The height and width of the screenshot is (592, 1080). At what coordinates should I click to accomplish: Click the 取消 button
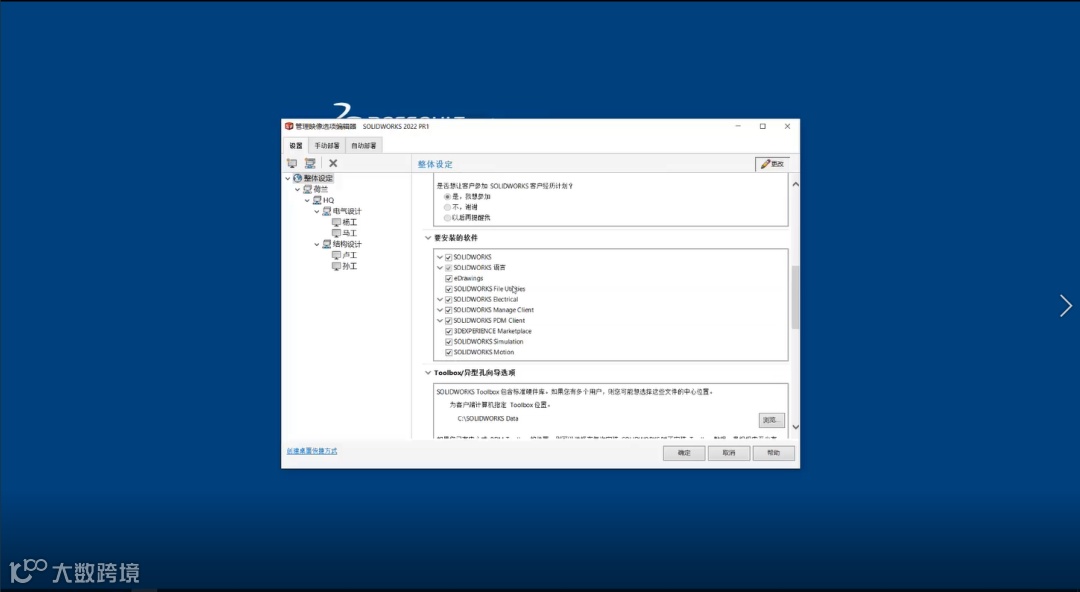tap(729, 453)
